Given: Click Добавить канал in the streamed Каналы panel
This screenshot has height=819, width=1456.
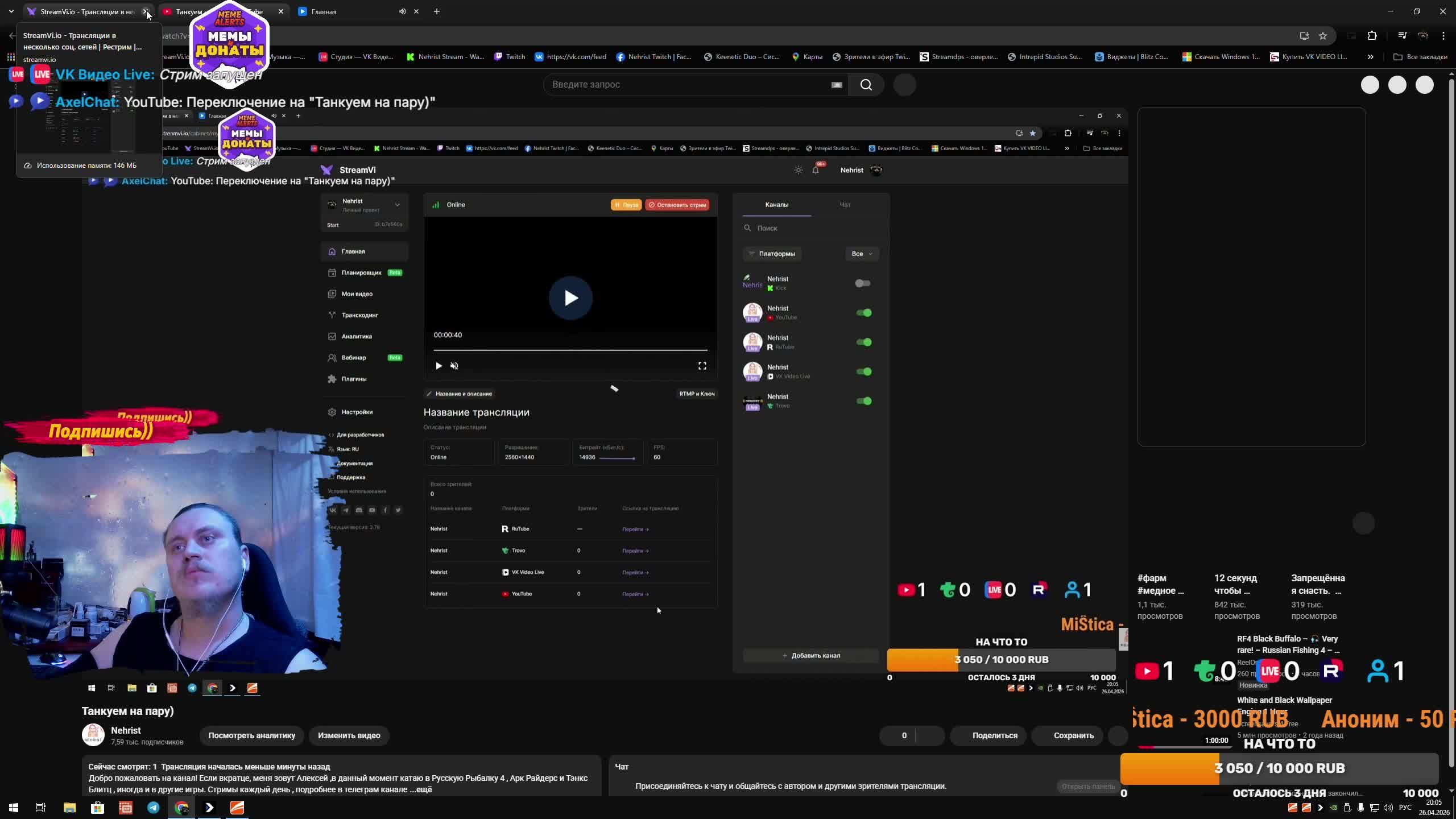Looking at the screenshot, I should point(811,656).
